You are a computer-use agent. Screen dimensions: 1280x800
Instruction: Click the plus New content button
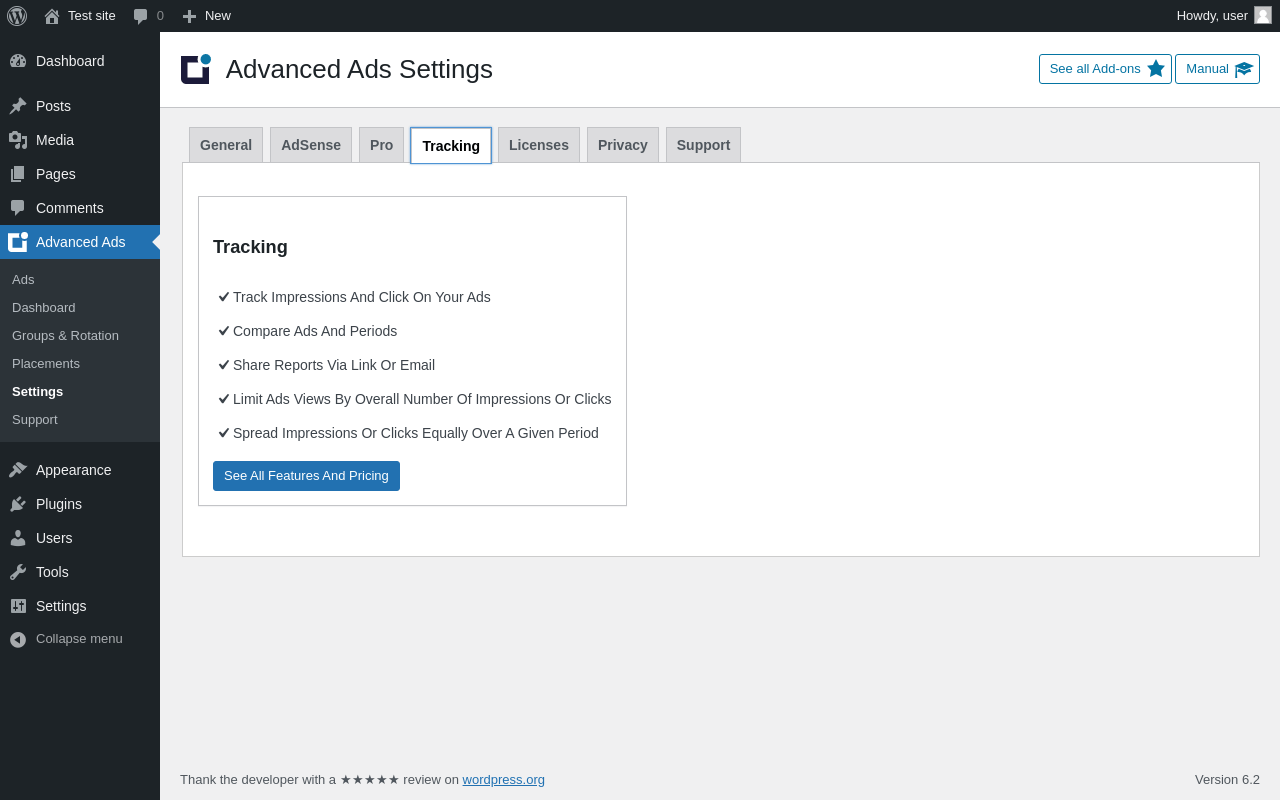click(189, 16)
